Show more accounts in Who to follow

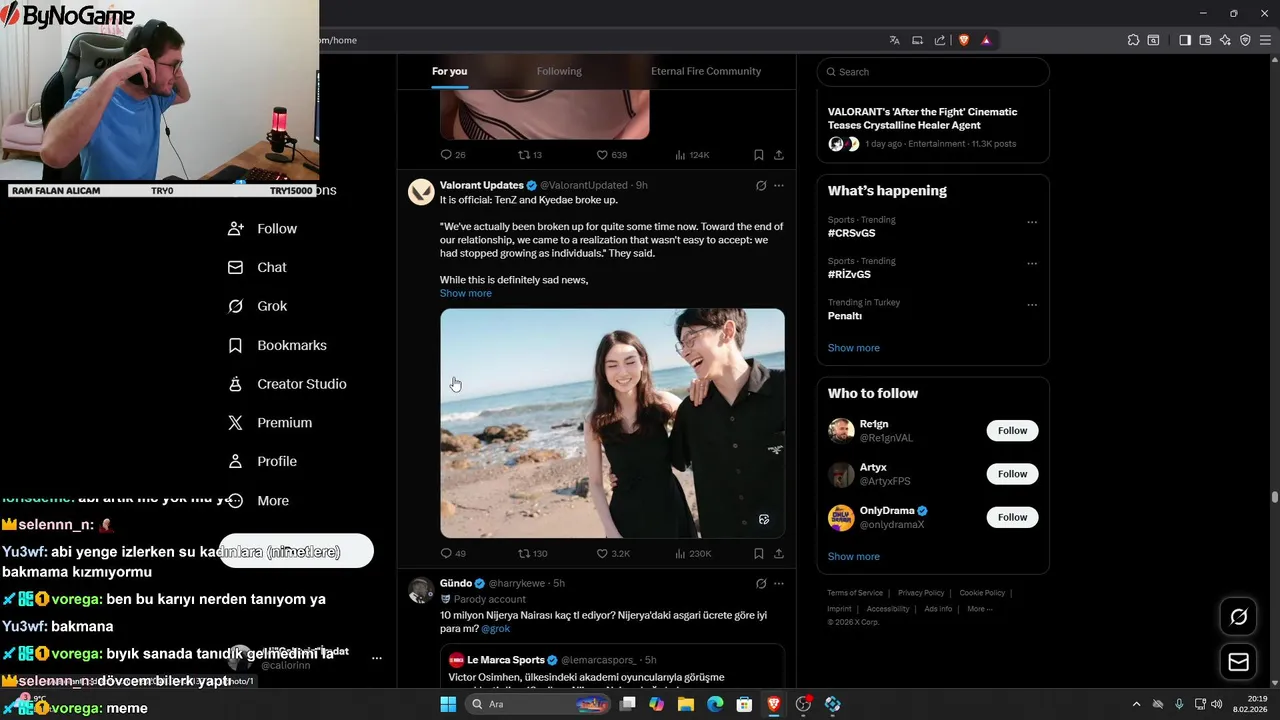pos(854,557)
